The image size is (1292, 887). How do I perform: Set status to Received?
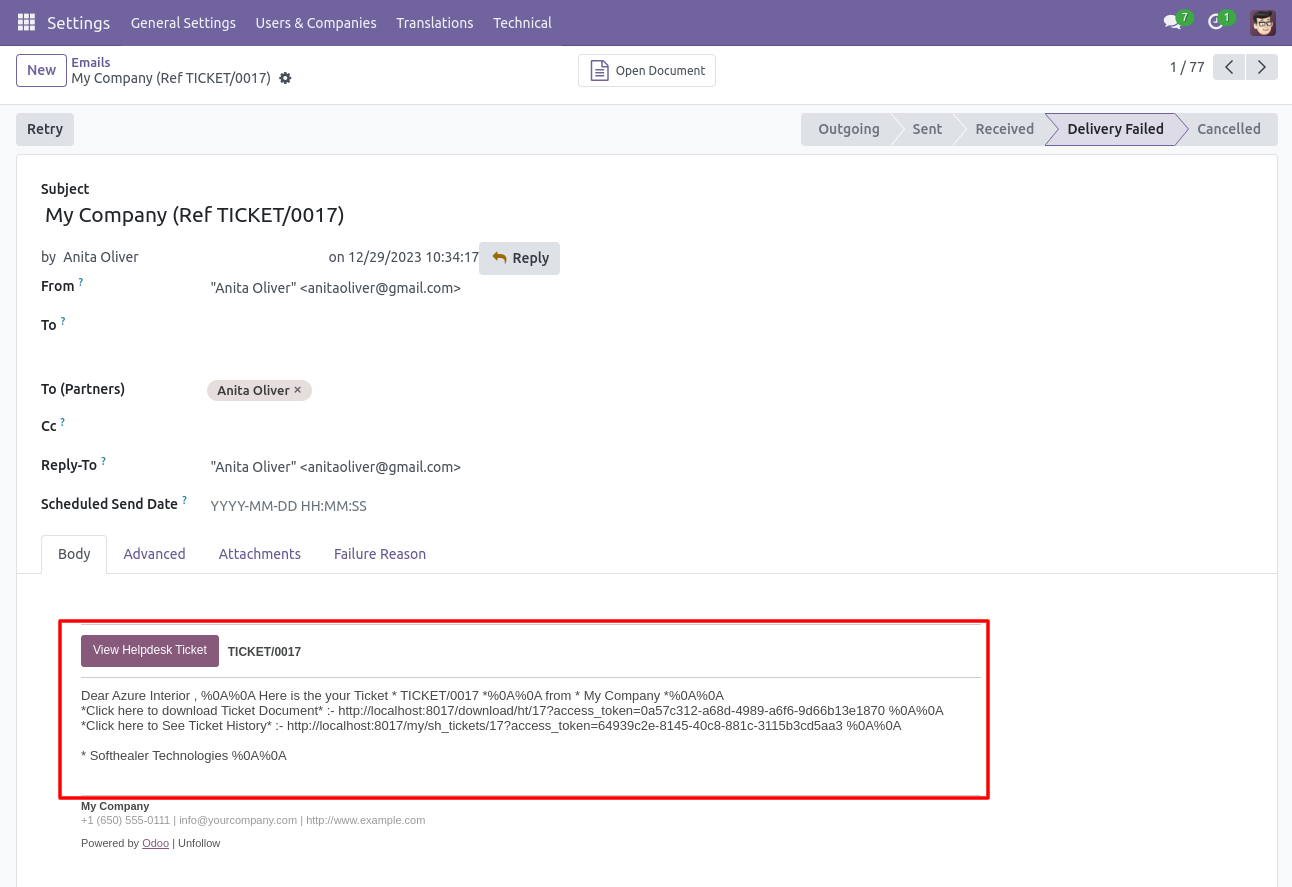1004,129
